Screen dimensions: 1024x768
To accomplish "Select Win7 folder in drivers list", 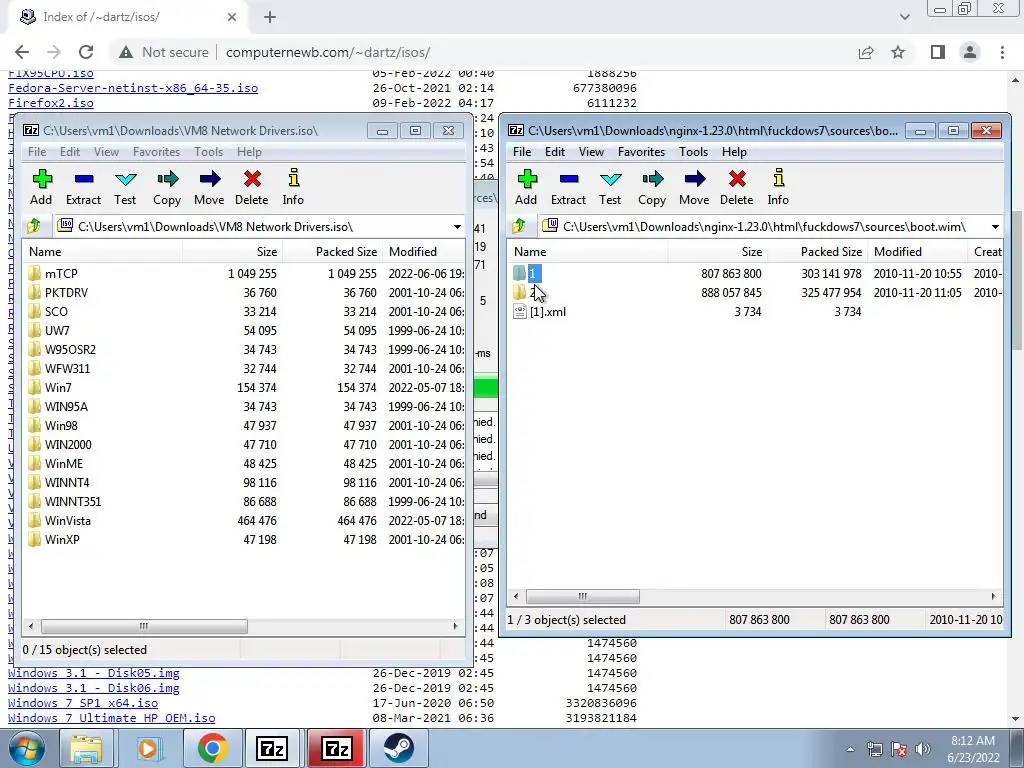I will tap(57, 388).
